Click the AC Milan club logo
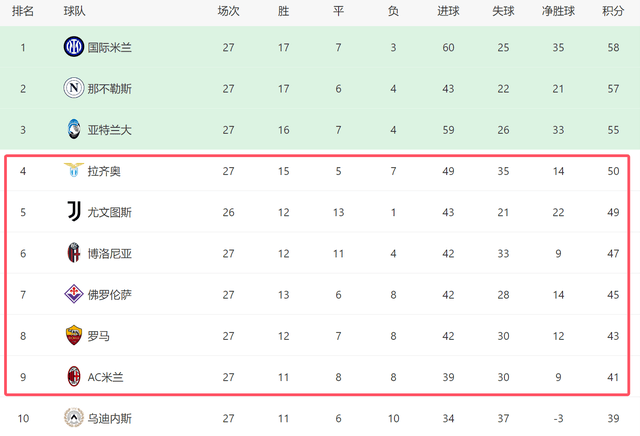 (x=73, y=376)
